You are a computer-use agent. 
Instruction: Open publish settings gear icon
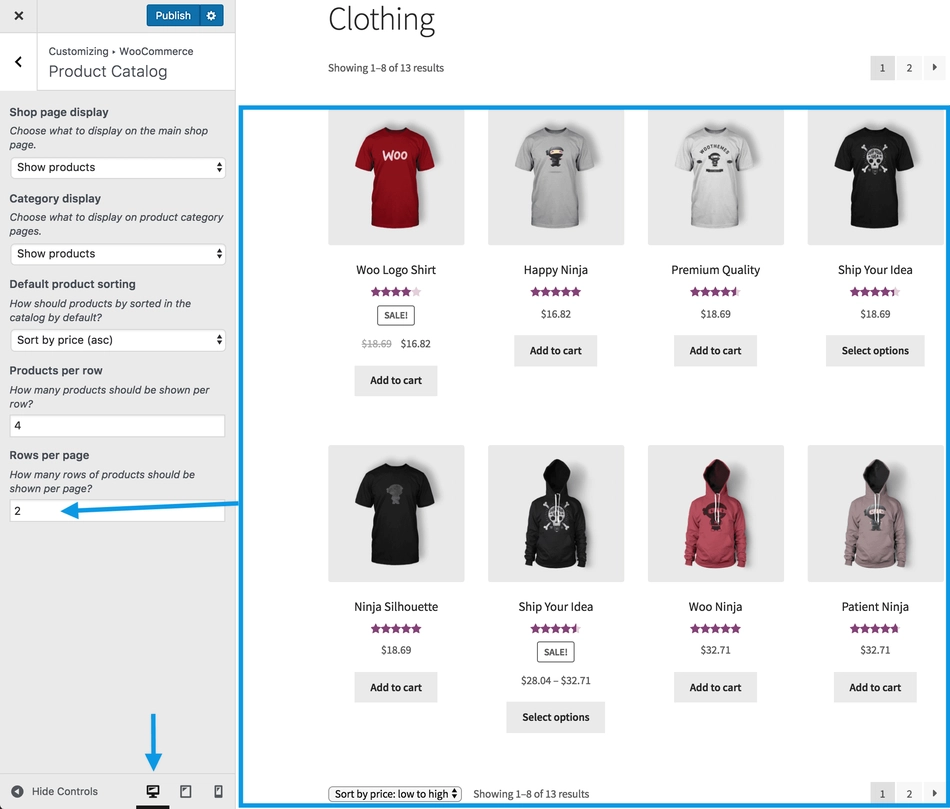(211, 16)
